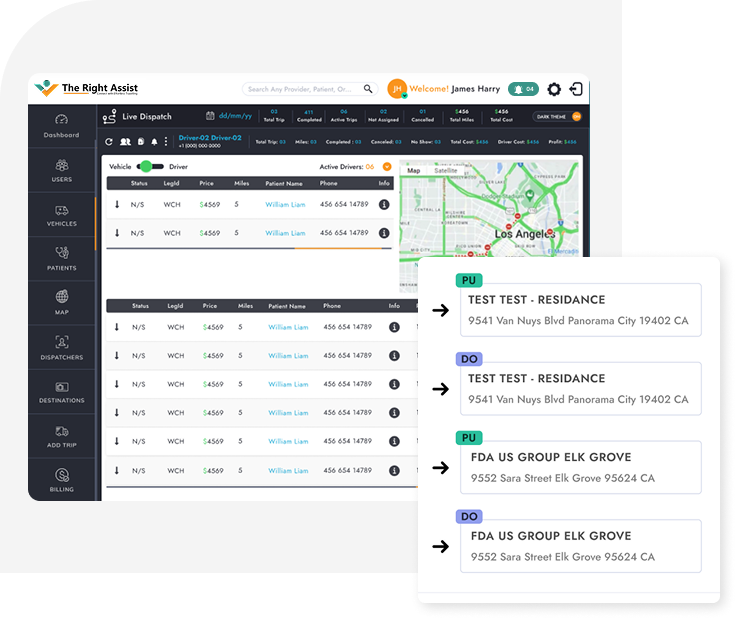This screenshot has width=737, height=620.
Task: Open the dd/mm/yy date picker
Action: (224, 117)
